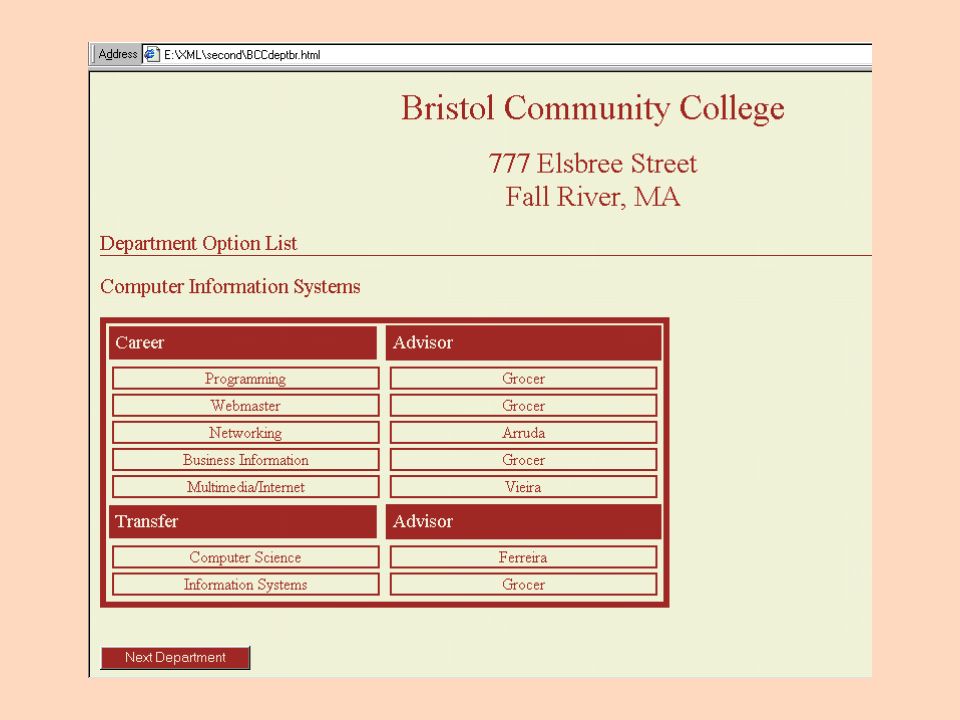
Task: Click advisor Arruda in the Networking row
Action: pyautogui.click(x=523, y=433)
